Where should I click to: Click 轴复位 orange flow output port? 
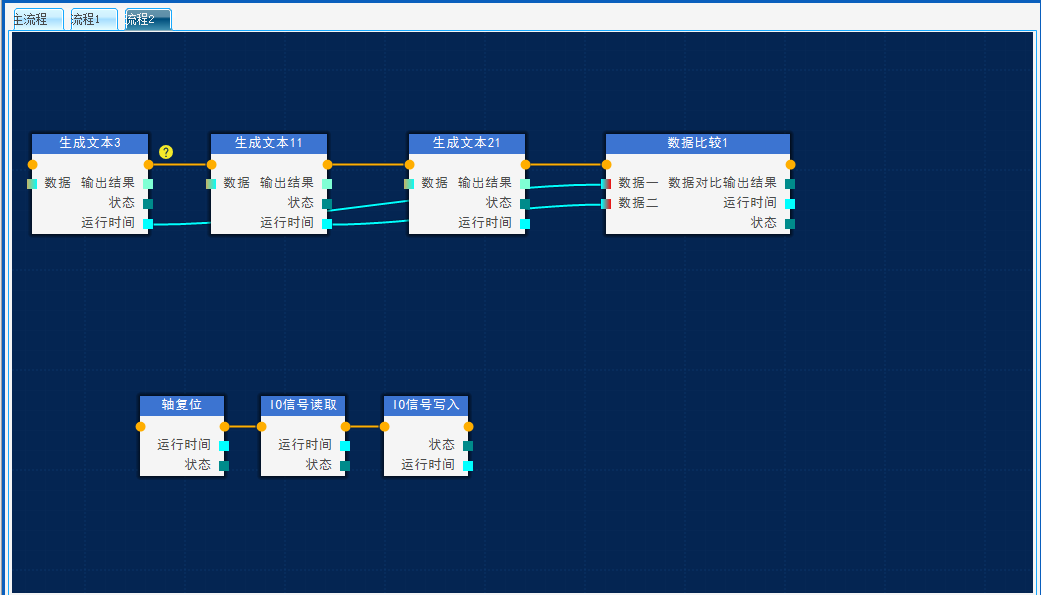[x=224, y=427]
